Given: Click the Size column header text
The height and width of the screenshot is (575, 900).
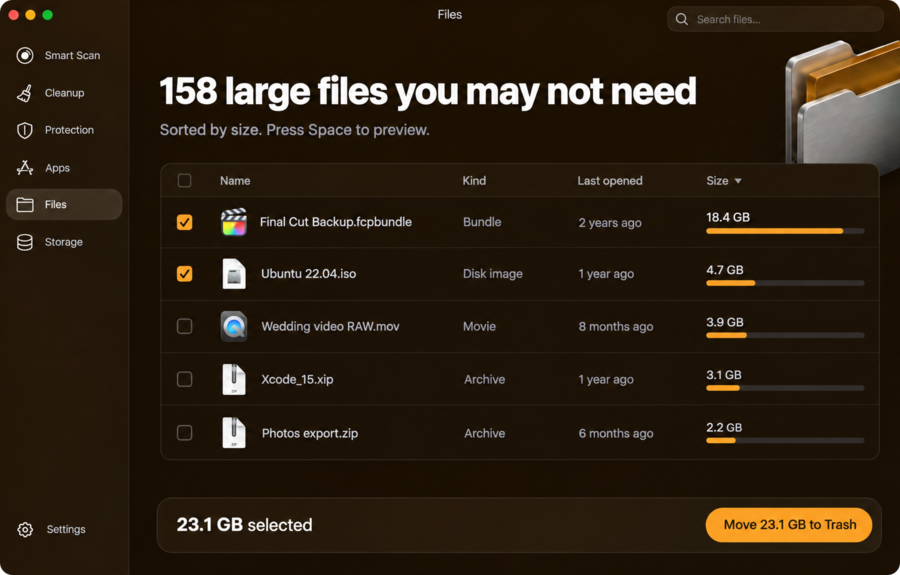Looking at the screenshot, I should pyautogui.click(x=717, y=181).
